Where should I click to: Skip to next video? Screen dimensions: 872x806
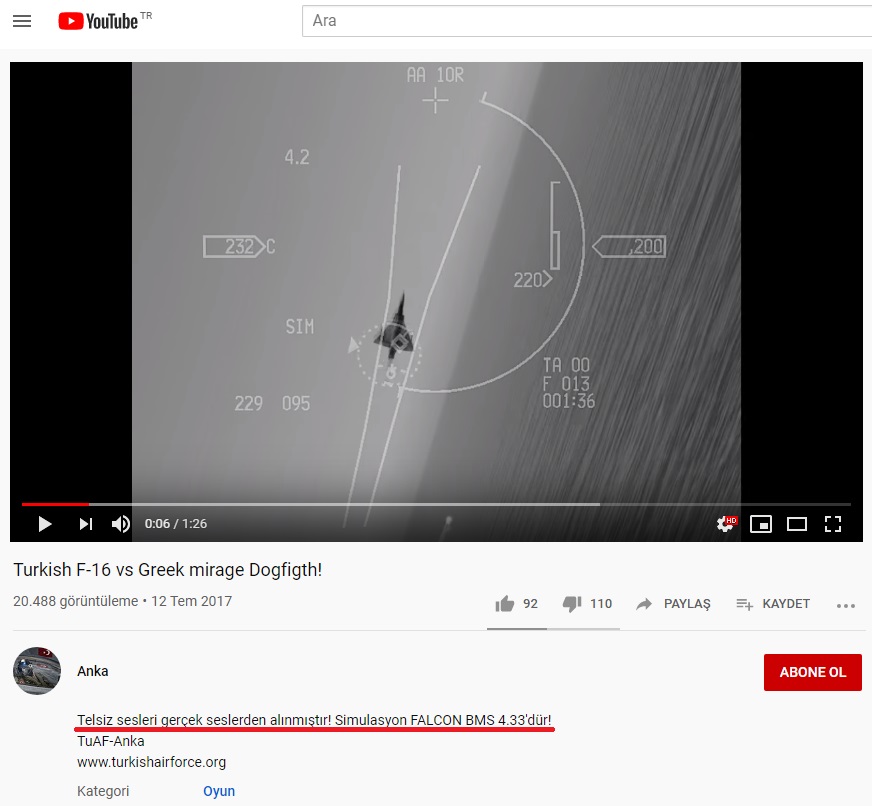click(86, 524)
